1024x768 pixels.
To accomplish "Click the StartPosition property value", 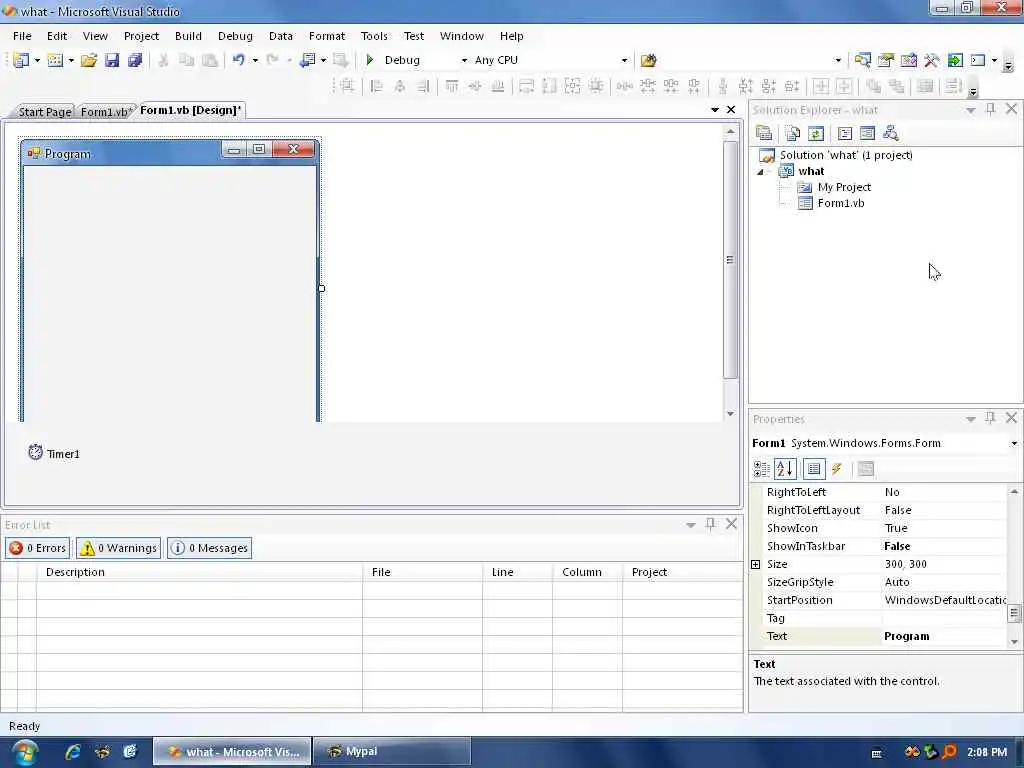I will click(944, 600).
